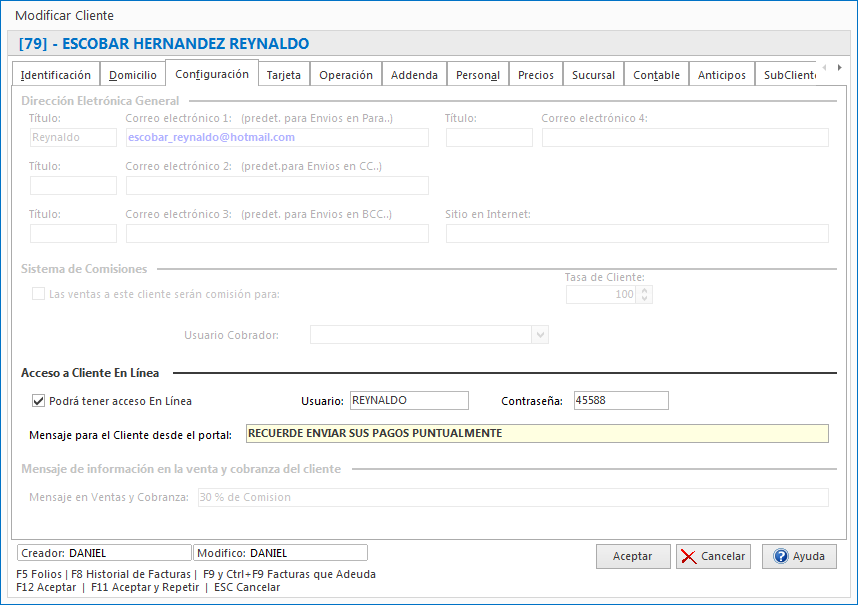
Task: Click the Tasa de Cliente value field
Action: tap(600, 294)
